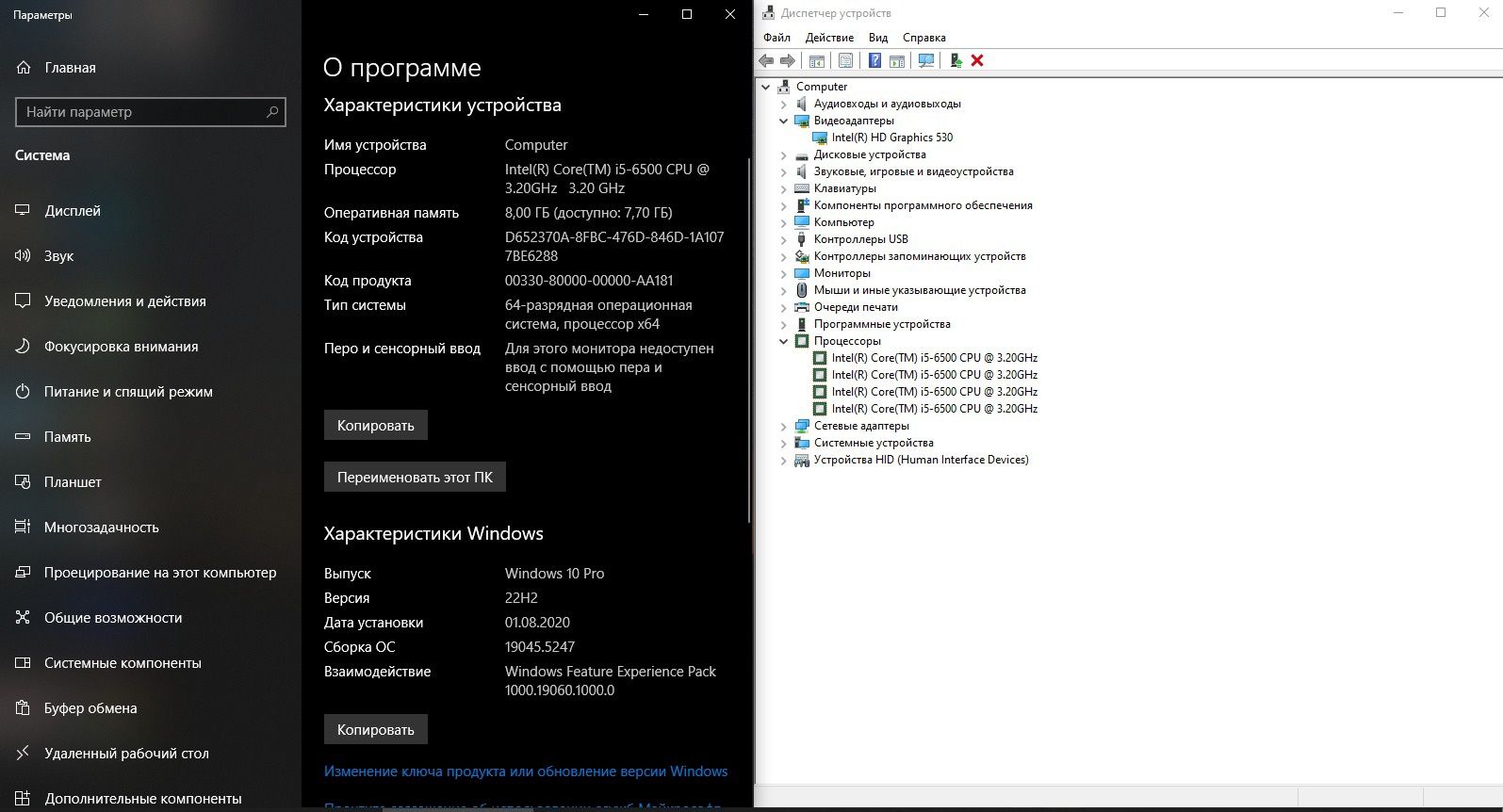Select Компоненты программного обеспечения entry

click(x=923, y=205)
